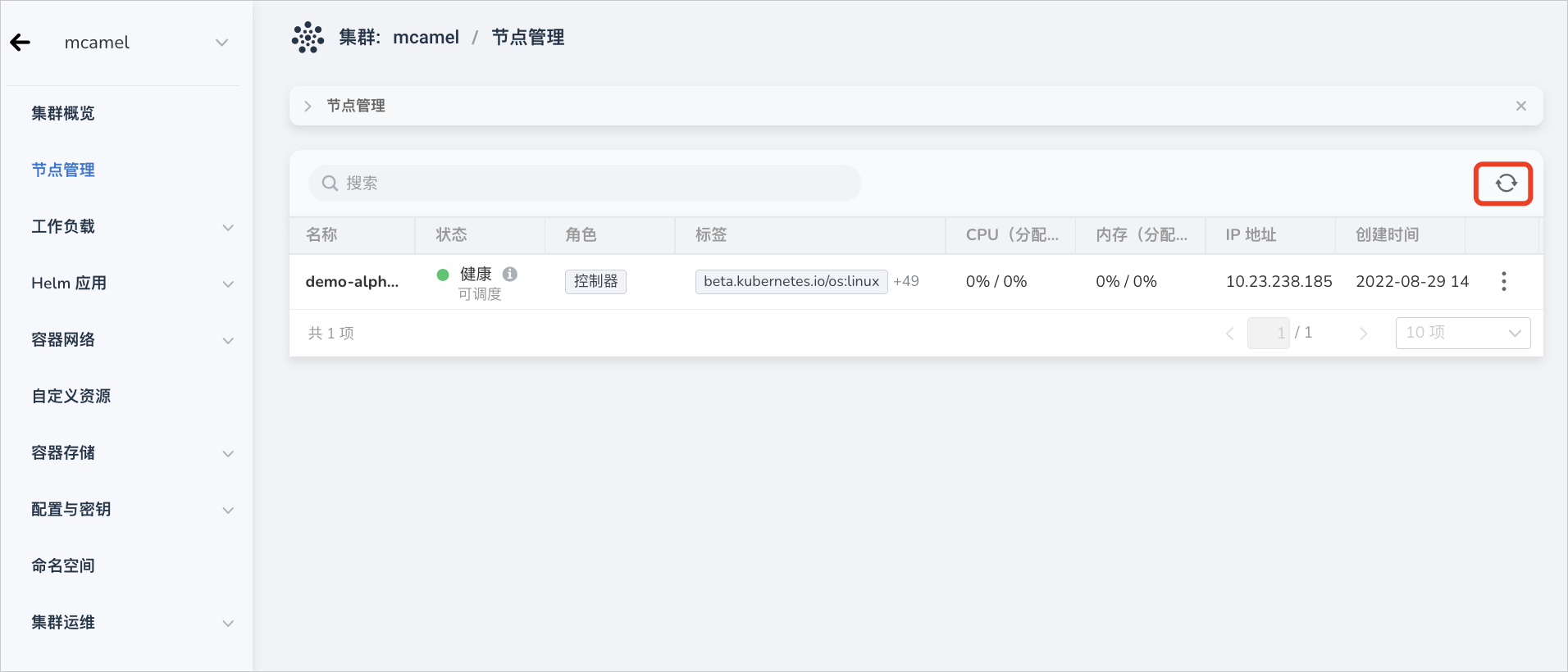
Task: Click the 健康 status text
Action: [x=476, y=274]
